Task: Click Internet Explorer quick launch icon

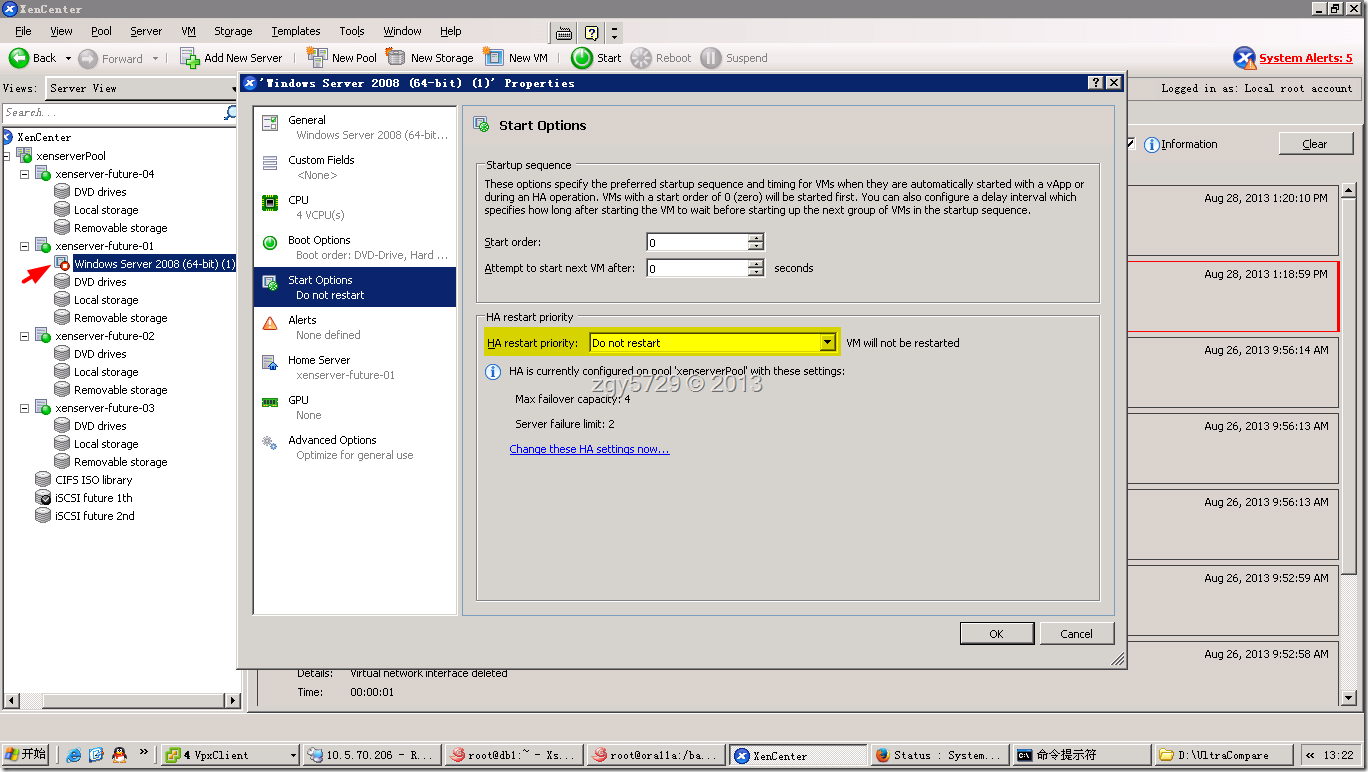Action: (x=74, y=755)
